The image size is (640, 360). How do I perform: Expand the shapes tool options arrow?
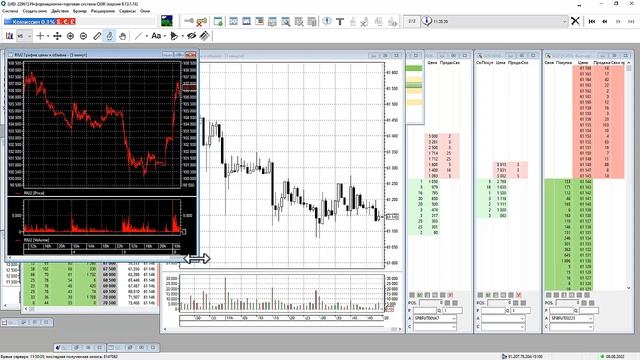click(x=182, y=36)
